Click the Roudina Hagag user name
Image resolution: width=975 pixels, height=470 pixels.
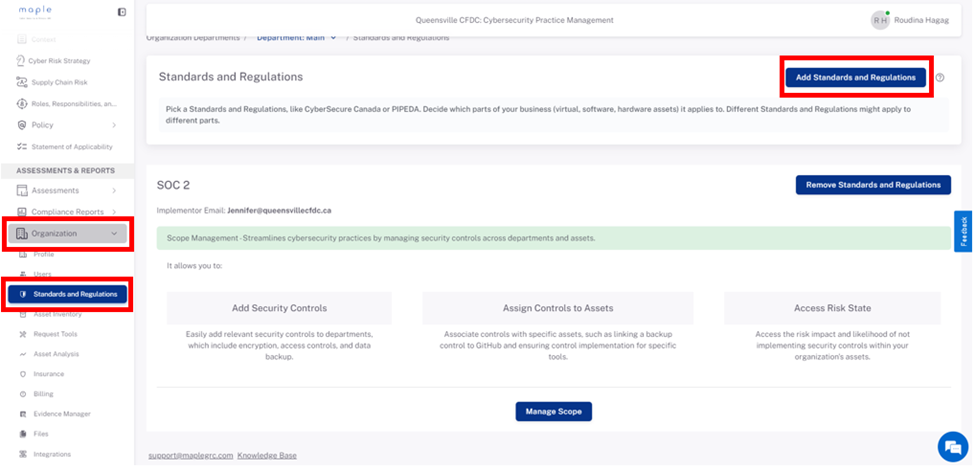click(x=922, y=20)
